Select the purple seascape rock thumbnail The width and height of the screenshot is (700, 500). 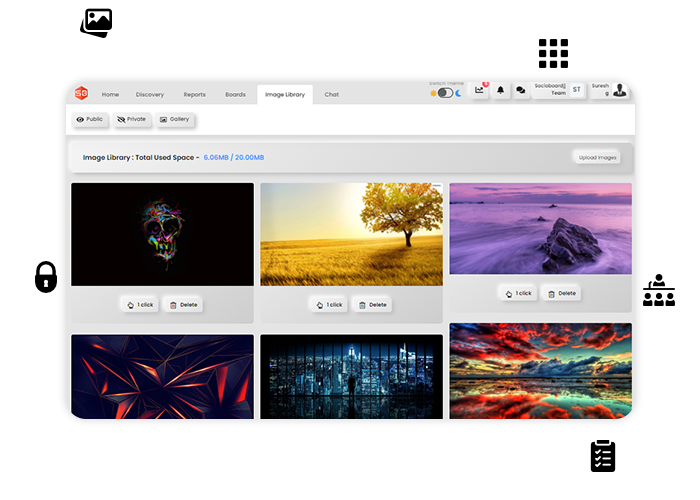click(x=540, y=228)
